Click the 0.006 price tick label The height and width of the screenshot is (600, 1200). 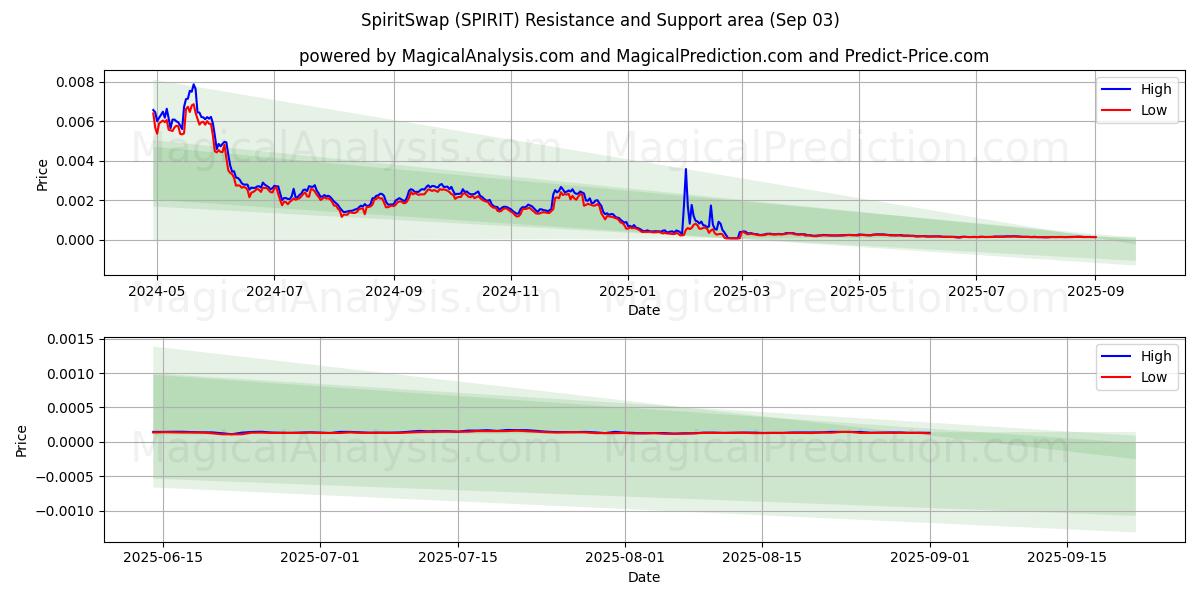coord(77,122)
